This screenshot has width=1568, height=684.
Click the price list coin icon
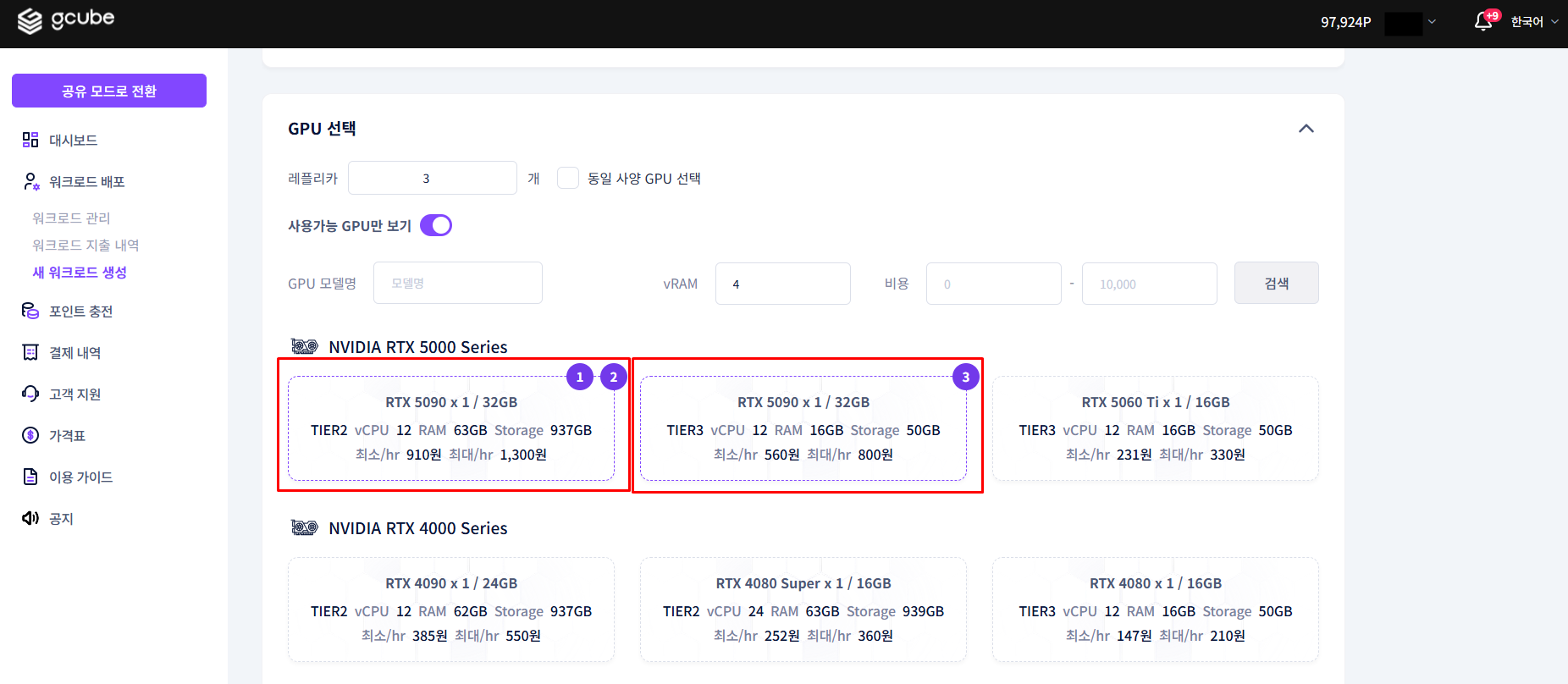pos(30,435)
